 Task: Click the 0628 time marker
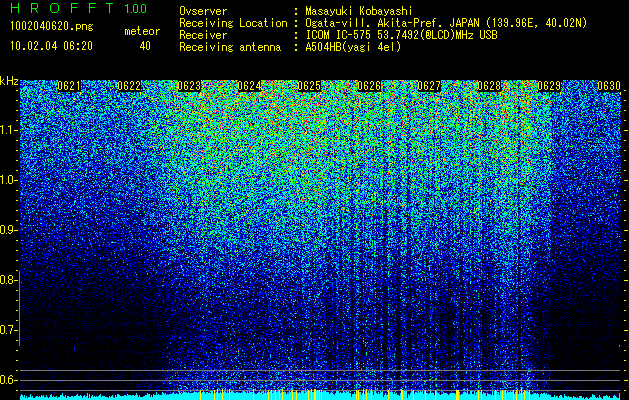point(489,86)
